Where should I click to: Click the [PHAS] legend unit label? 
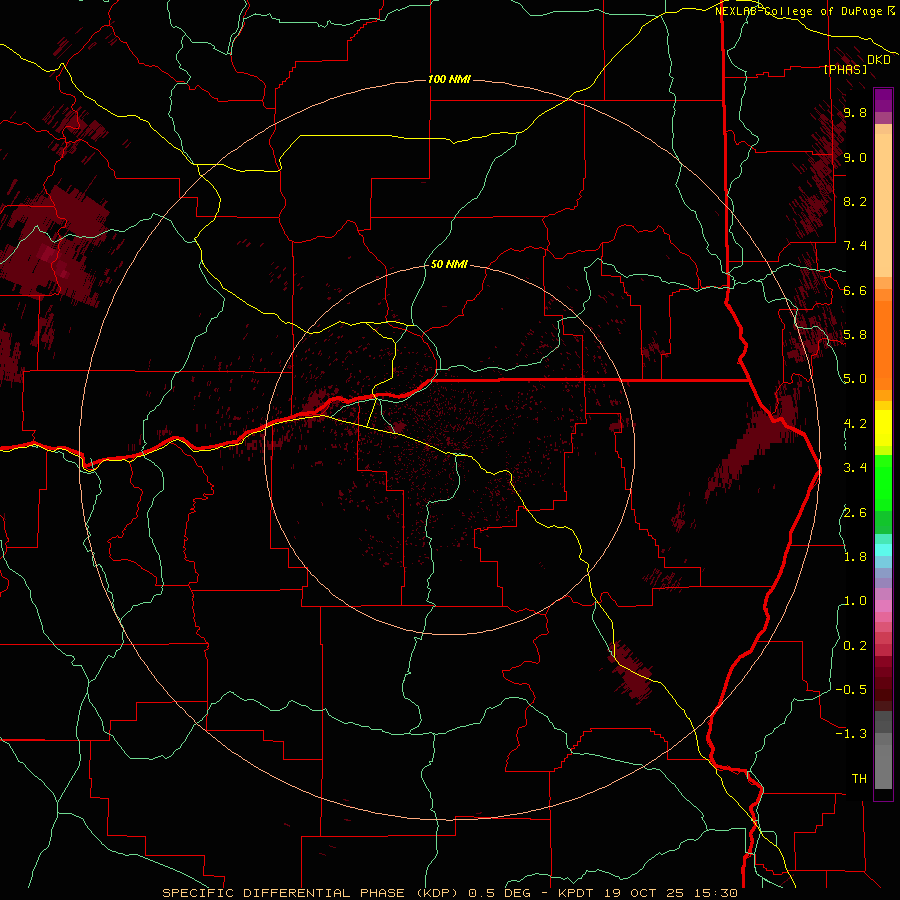845,69
